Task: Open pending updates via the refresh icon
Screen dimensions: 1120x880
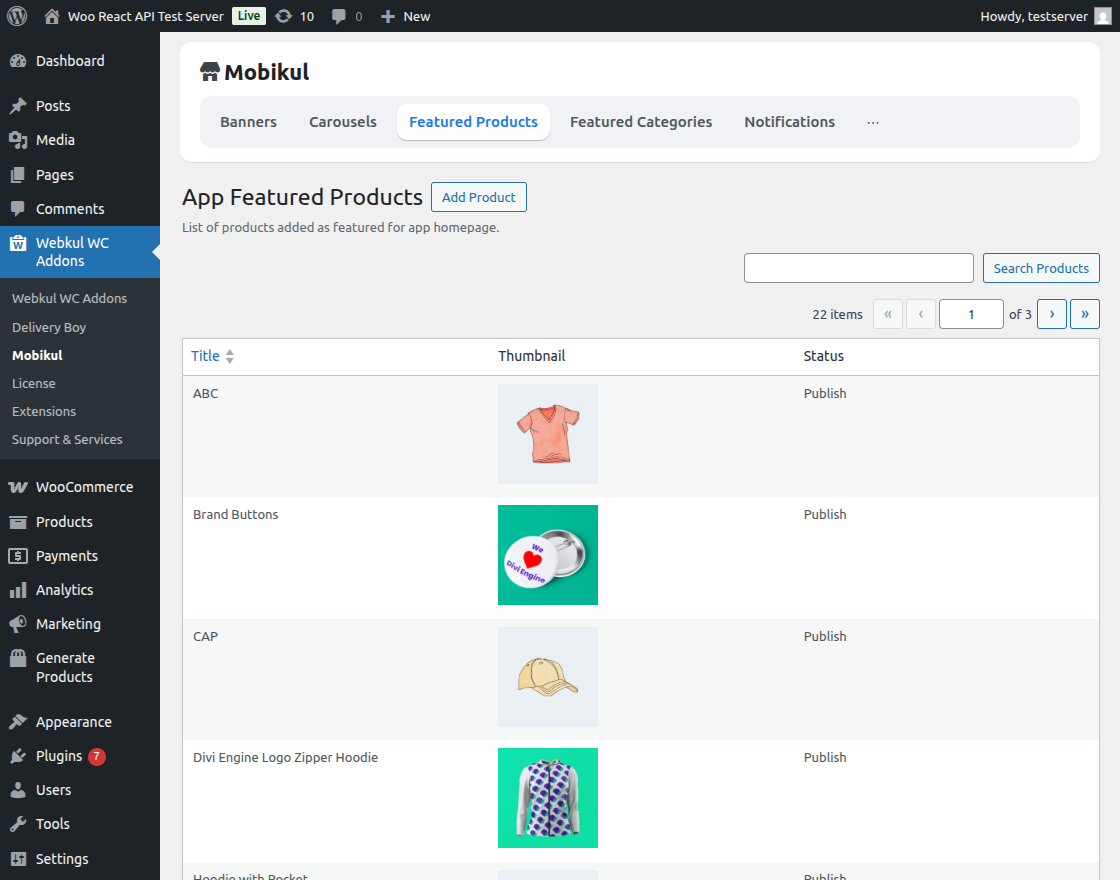Action: 285,16
